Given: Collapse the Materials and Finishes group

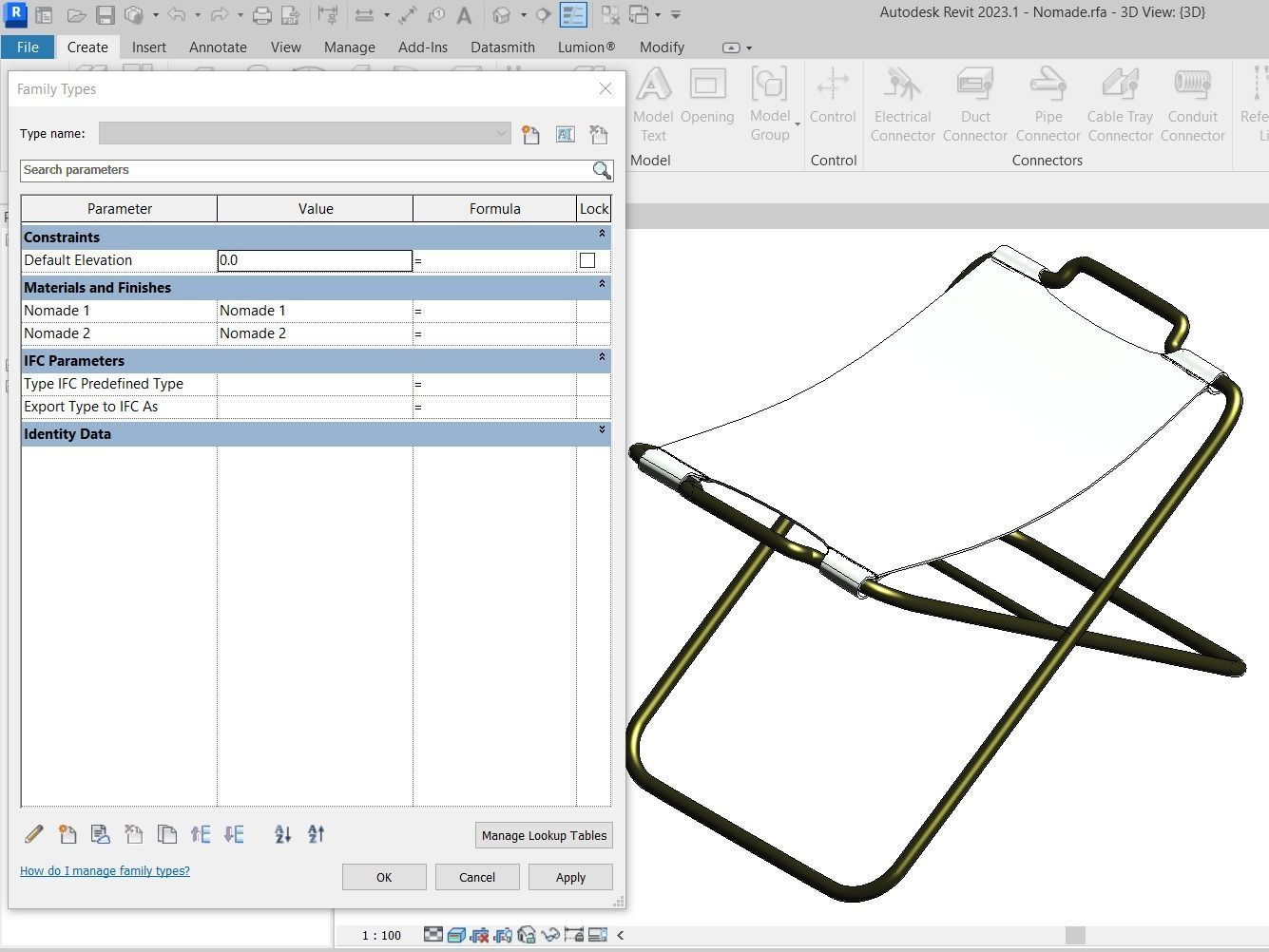Looking at the screenshot, I should pyautogui.click(x=602, y=284).
